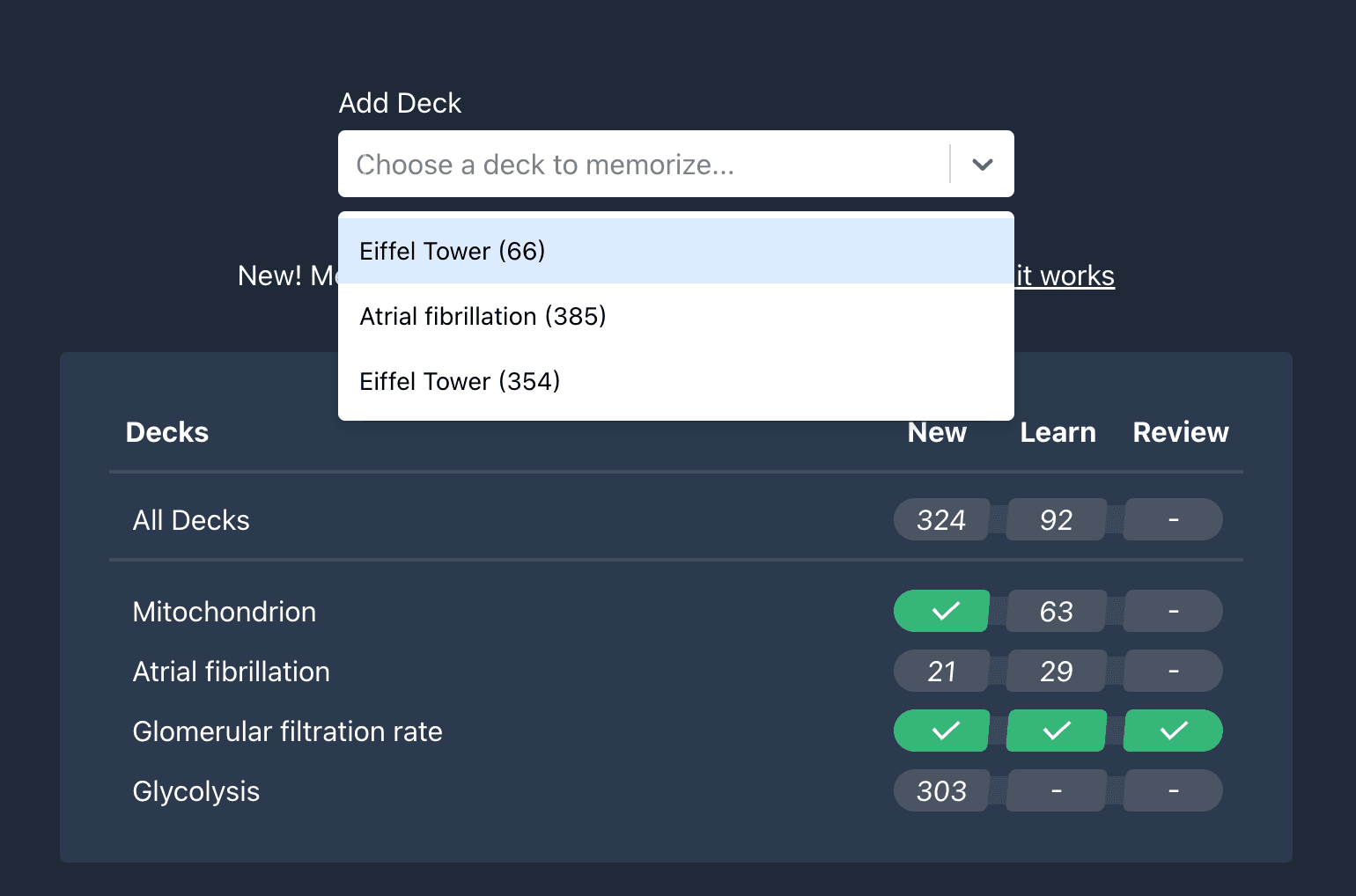Image resolution: width=1356 pixels, height=896 pixels.
Task: Click the 92 Learn badge for All Decks
Action: (1056, 519)
